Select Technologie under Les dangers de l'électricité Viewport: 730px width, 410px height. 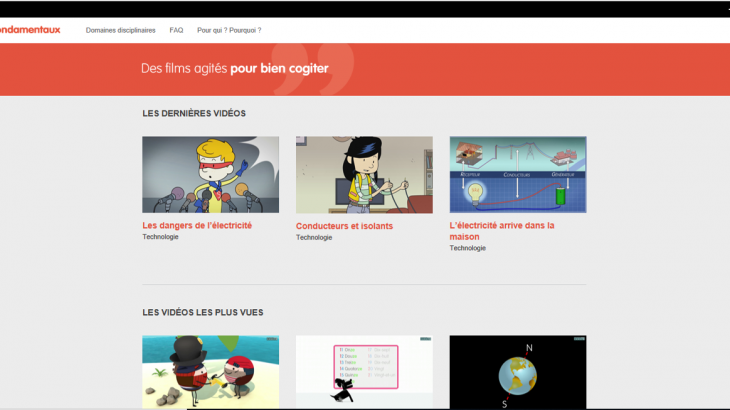(160, 238)
